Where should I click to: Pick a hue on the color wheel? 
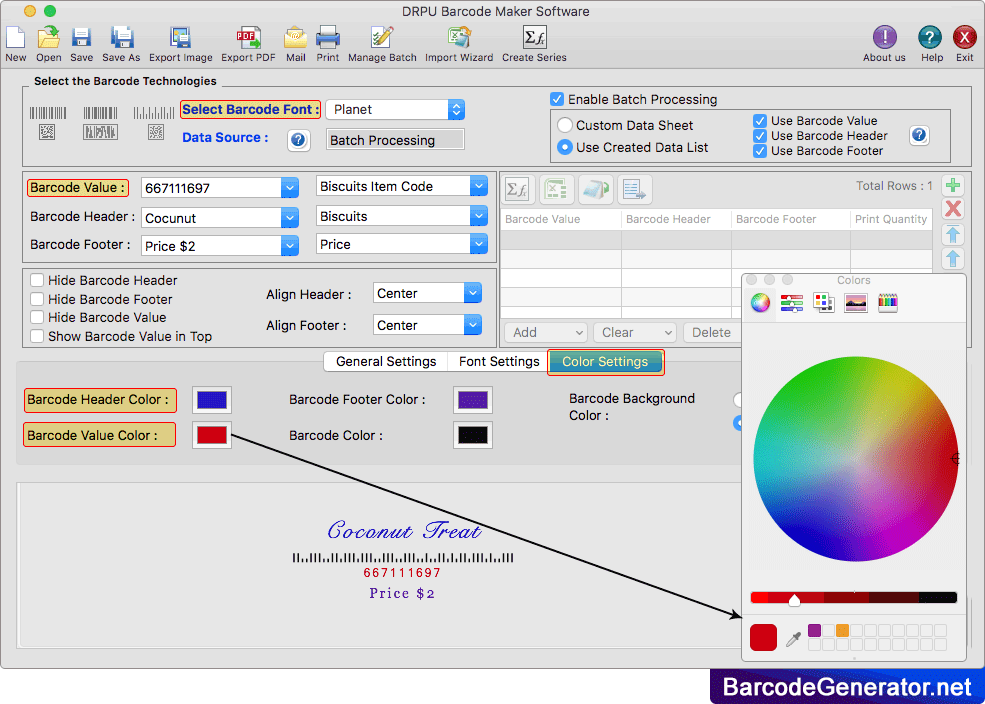[x=856, y=459]
